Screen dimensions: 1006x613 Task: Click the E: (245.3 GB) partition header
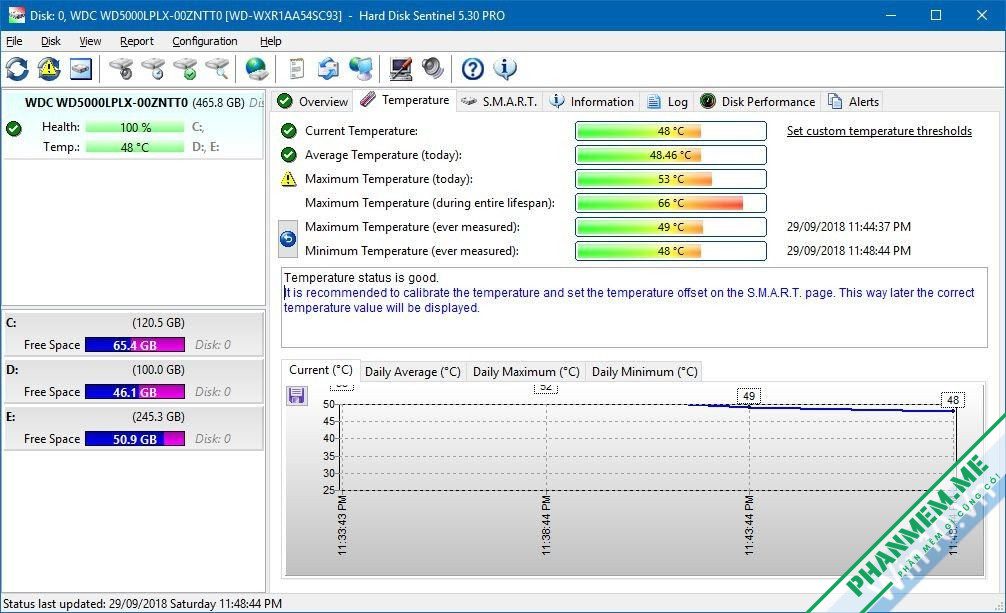pyautogui.click(x=133, y=417)
